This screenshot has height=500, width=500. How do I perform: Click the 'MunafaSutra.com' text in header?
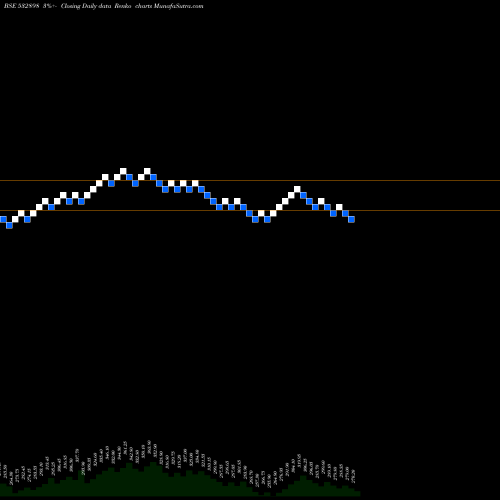179,6
